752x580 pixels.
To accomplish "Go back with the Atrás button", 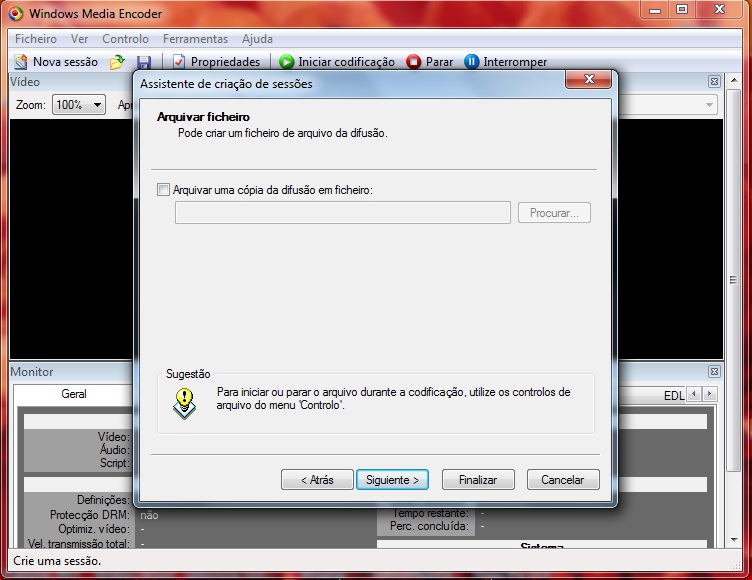I will pos(317,480).
